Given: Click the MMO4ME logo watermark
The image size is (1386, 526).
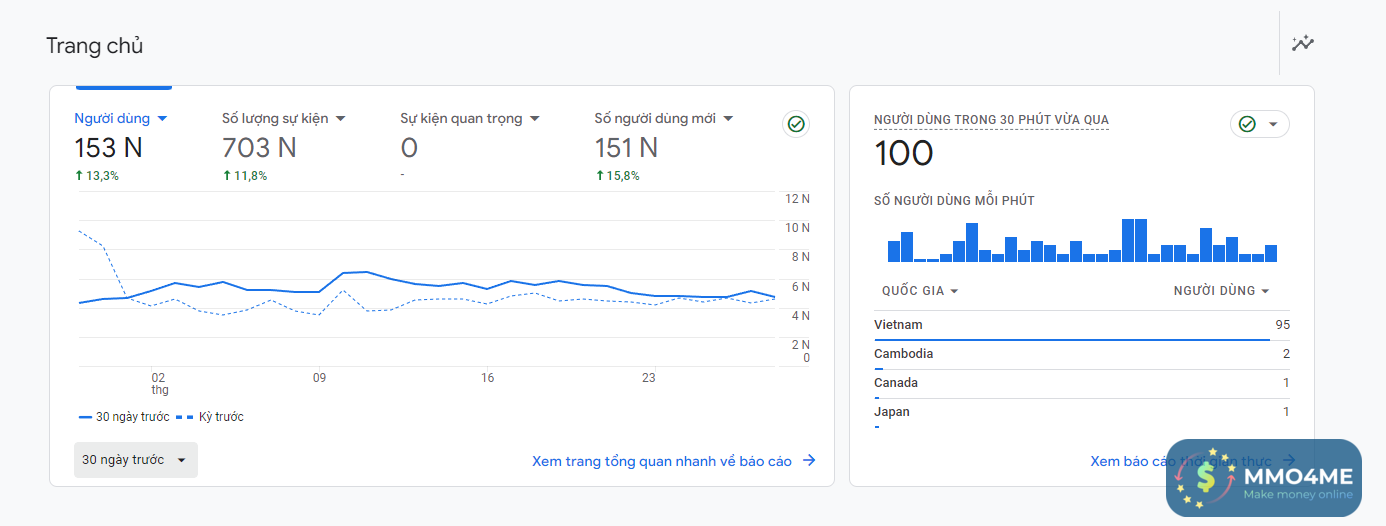Looking at the screenshot, I should 1263,478.
